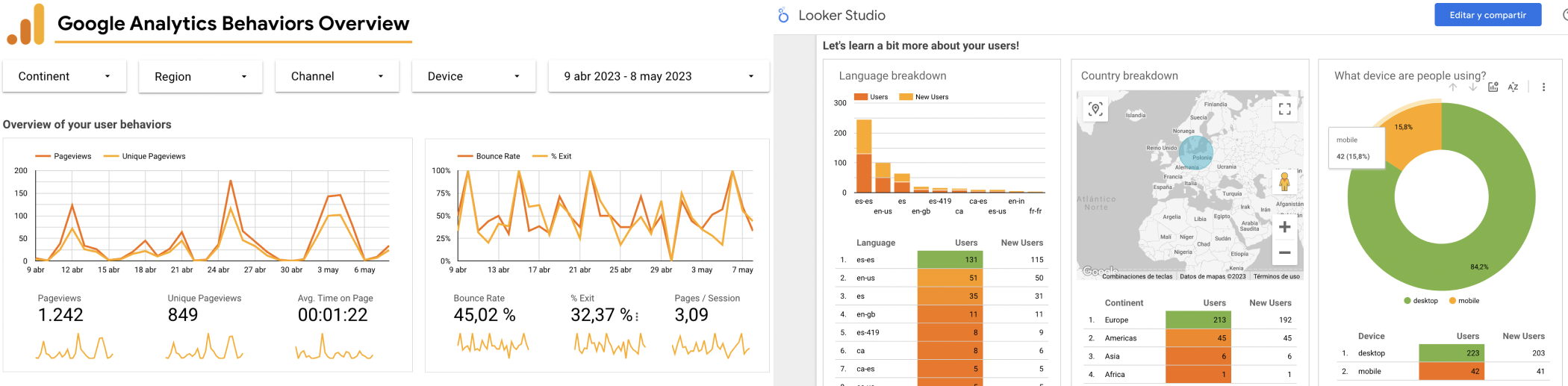This screenshot has height=386, width=1568.
Task: Sort language table by Users column header
Action: [966, 243]
